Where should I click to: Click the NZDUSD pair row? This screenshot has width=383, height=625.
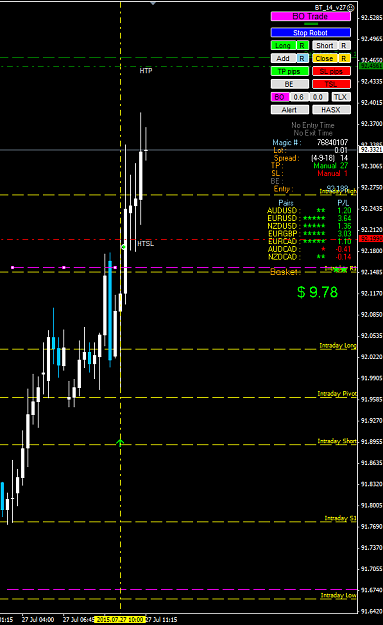point(309,226)
